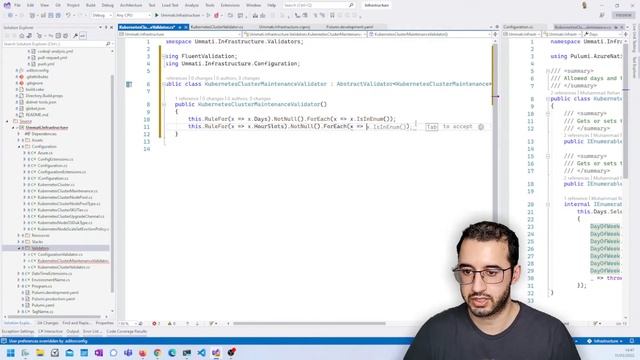This screenshot has width=640, height=360.
Task: Click the 1 reference CodeLens above constructor
Action: pos(187,98)
